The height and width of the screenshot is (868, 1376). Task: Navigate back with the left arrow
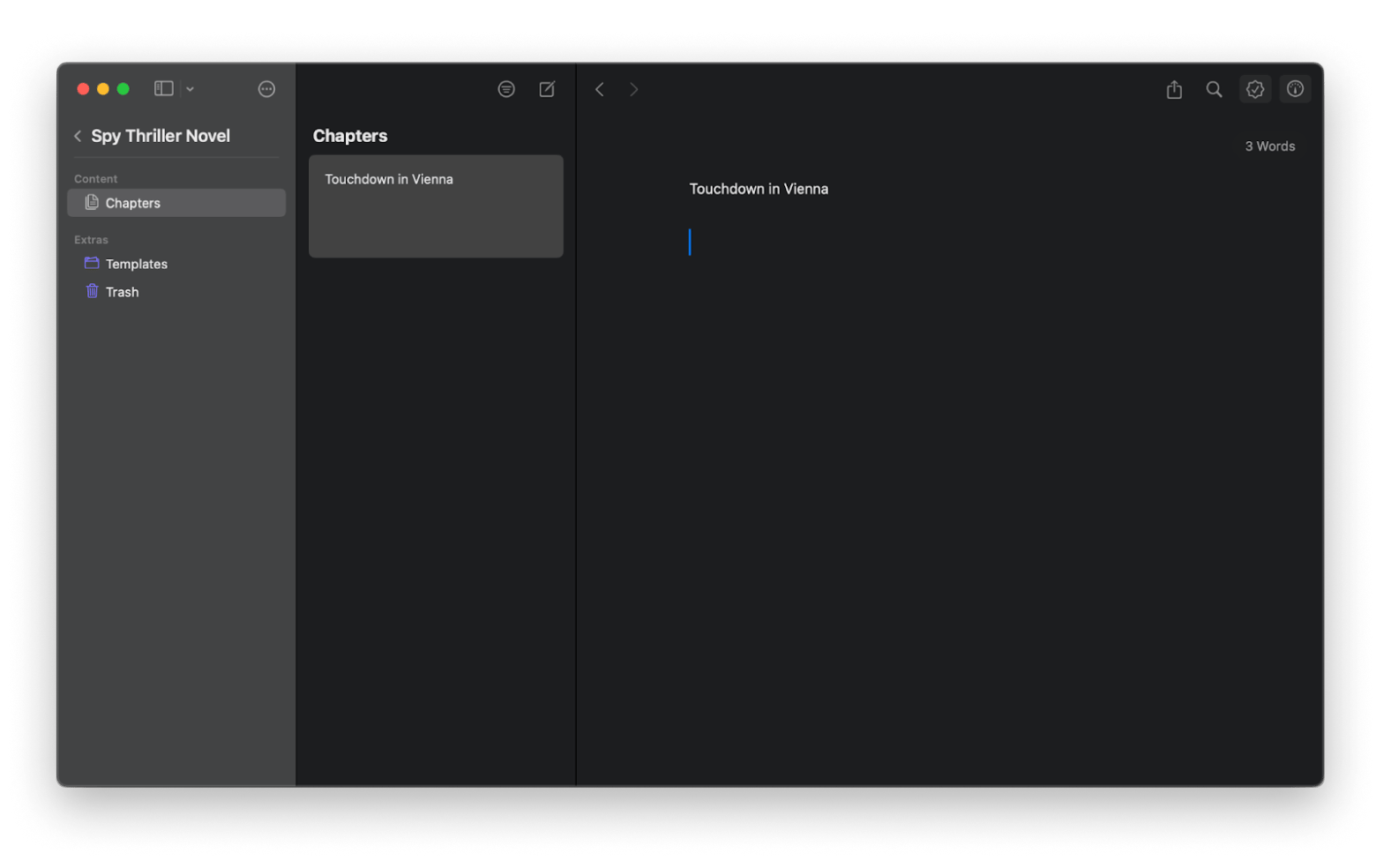[x=600, y=89]
